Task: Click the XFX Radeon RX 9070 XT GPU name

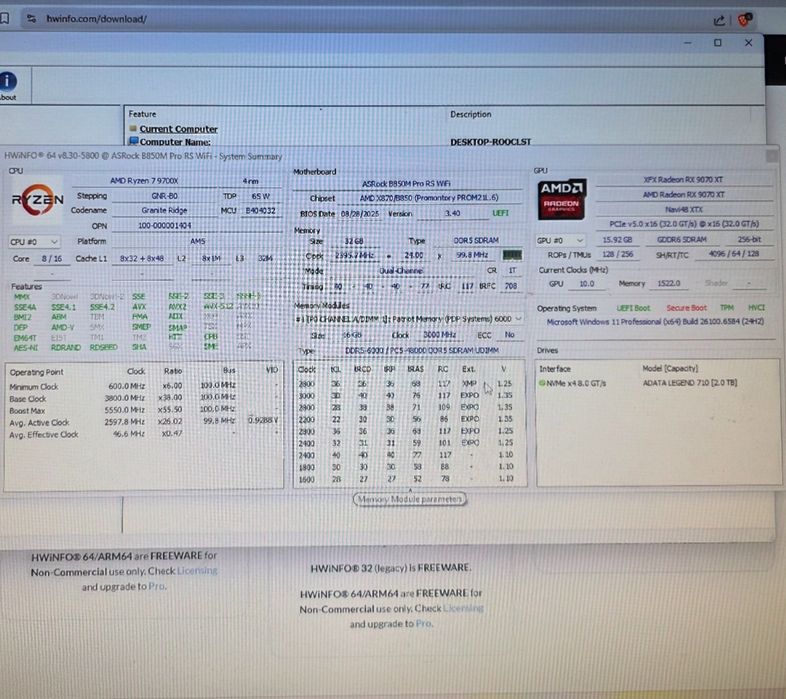Action: pos(683,180)
